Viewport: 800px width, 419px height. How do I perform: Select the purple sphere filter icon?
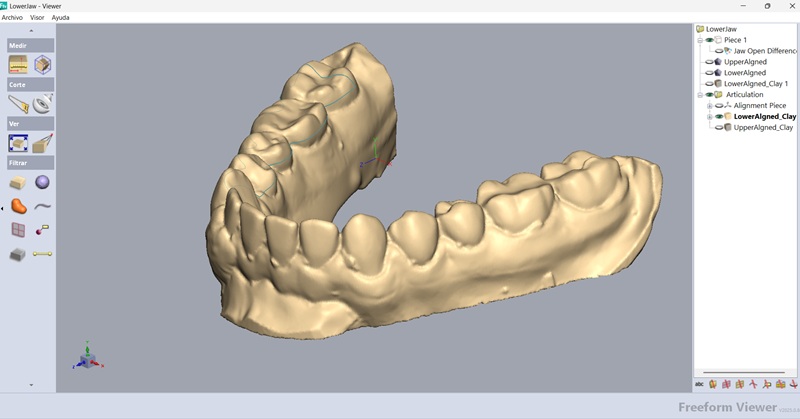click(x=43, y=182)
